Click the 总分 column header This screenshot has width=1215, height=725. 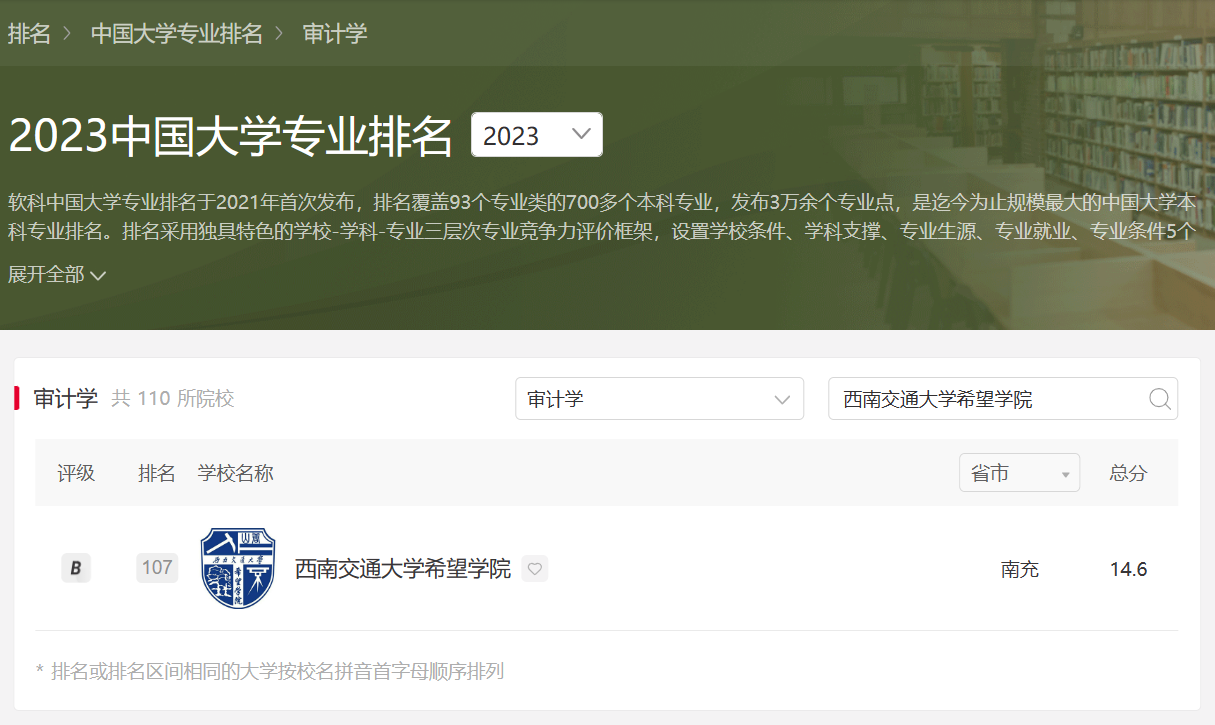pyautogui.click(x=1128, y=473)
